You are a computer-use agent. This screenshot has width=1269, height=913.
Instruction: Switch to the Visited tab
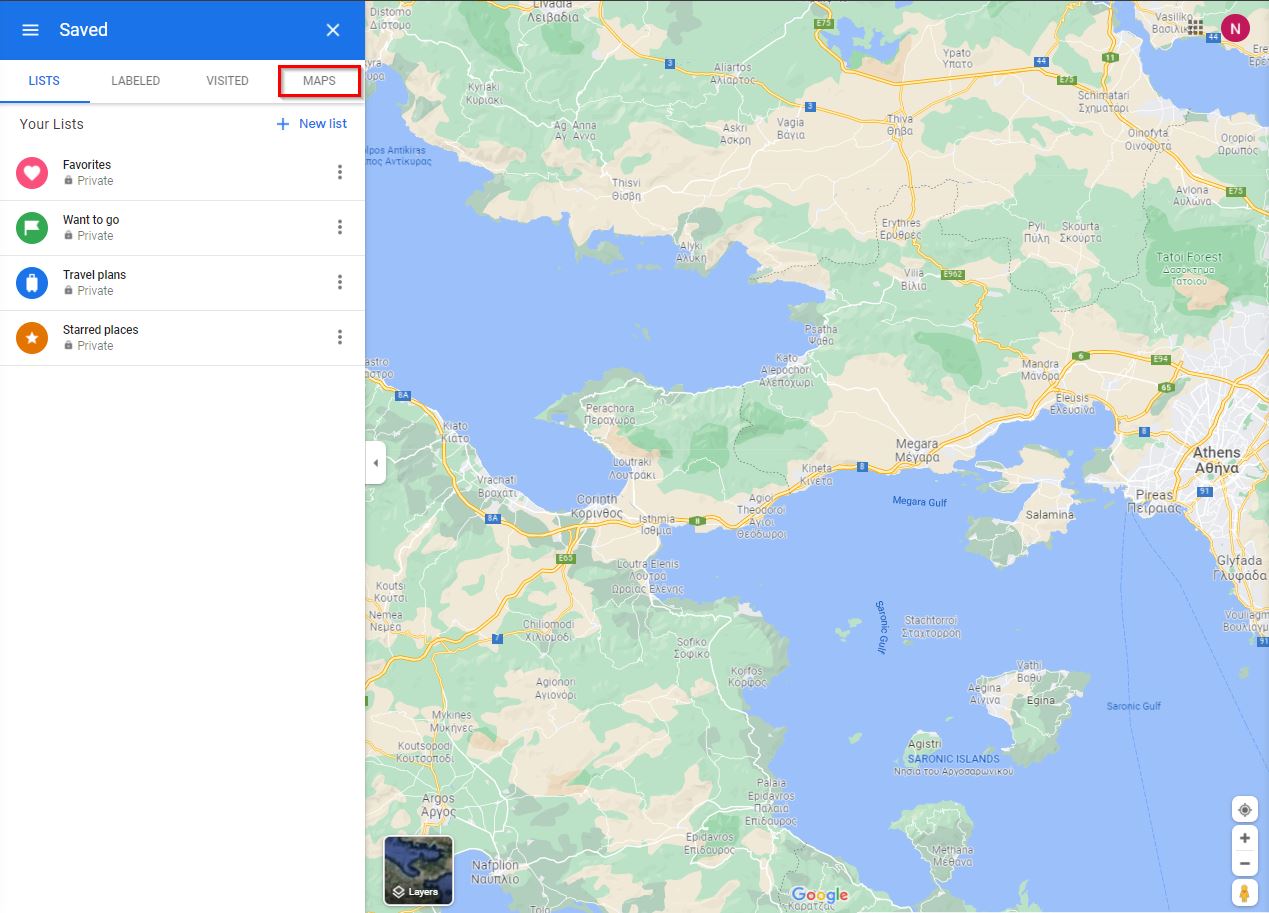(x=227, y=81)
